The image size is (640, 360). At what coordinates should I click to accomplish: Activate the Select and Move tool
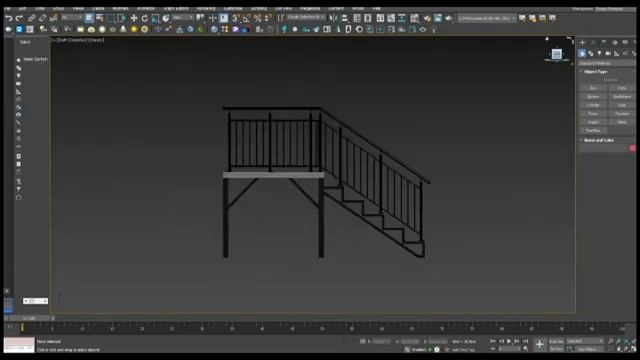(134, 18)
